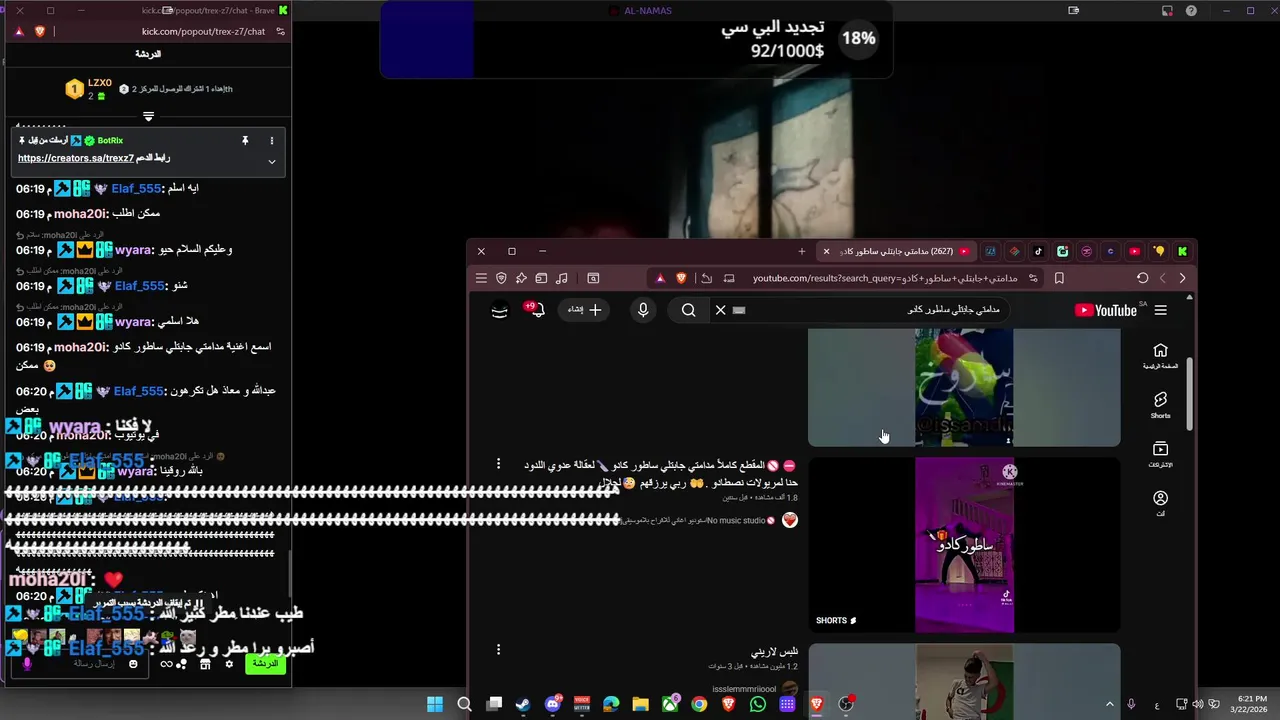Clear the YouTube search query
The width and height of the screenshot is (1280, 720).
coord(720,310)
